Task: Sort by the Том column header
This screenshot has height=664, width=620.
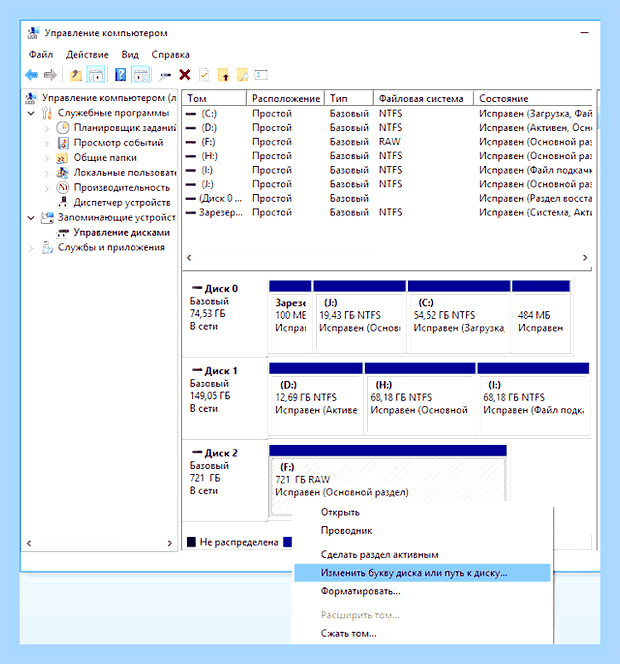Action: 214,98
